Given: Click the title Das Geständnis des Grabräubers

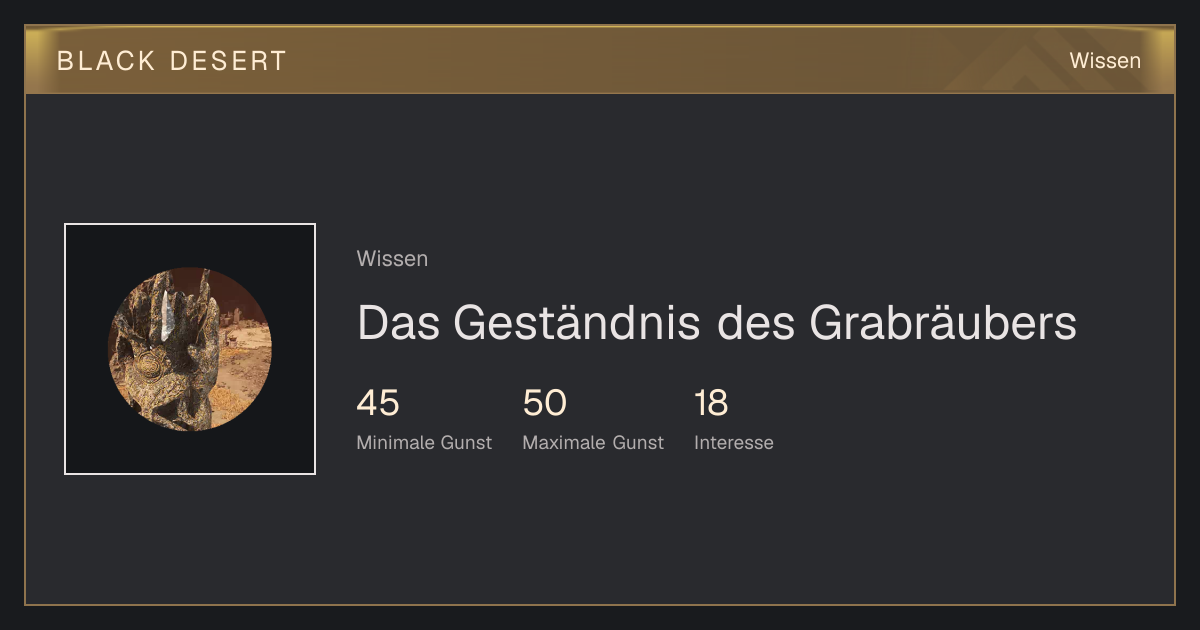Looking at the screenshot, I should pyautogui.click(x=716, y=323).
